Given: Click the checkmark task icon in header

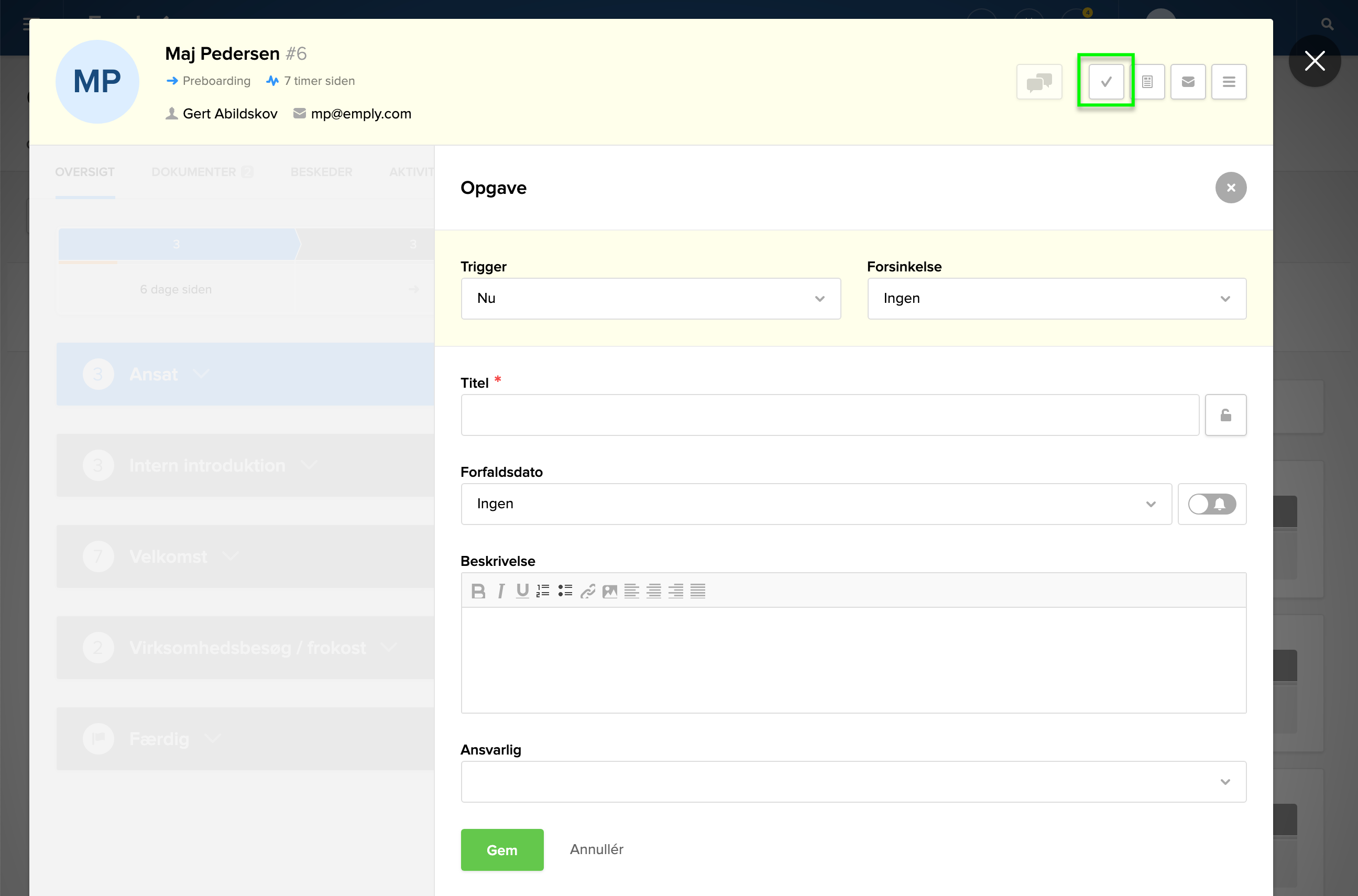Looking at the screenshot, I should click(1105, 82).
